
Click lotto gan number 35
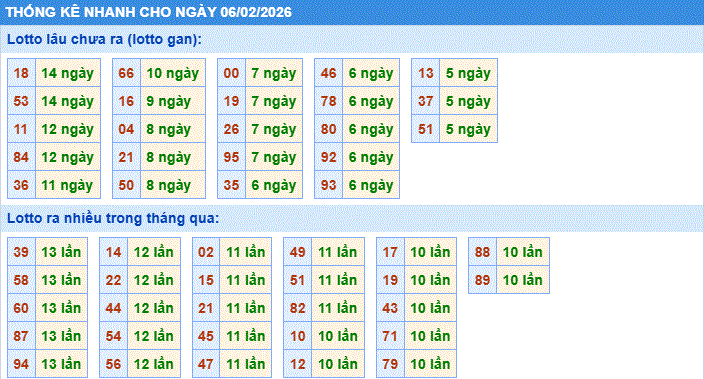click(x=231, y=185)
